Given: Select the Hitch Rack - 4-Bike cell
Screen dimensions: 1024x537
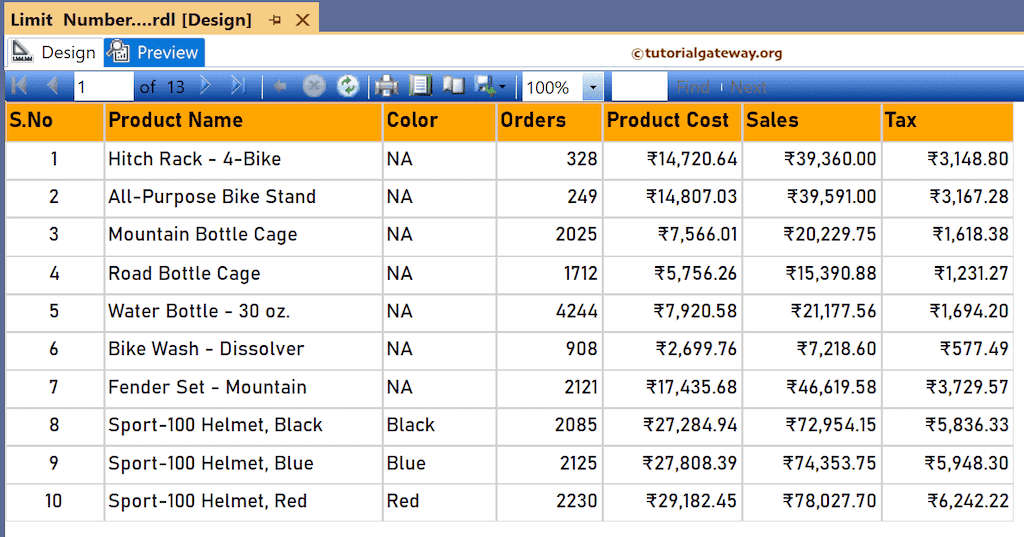Looking at the screenshot, I should tap(243, 159).
